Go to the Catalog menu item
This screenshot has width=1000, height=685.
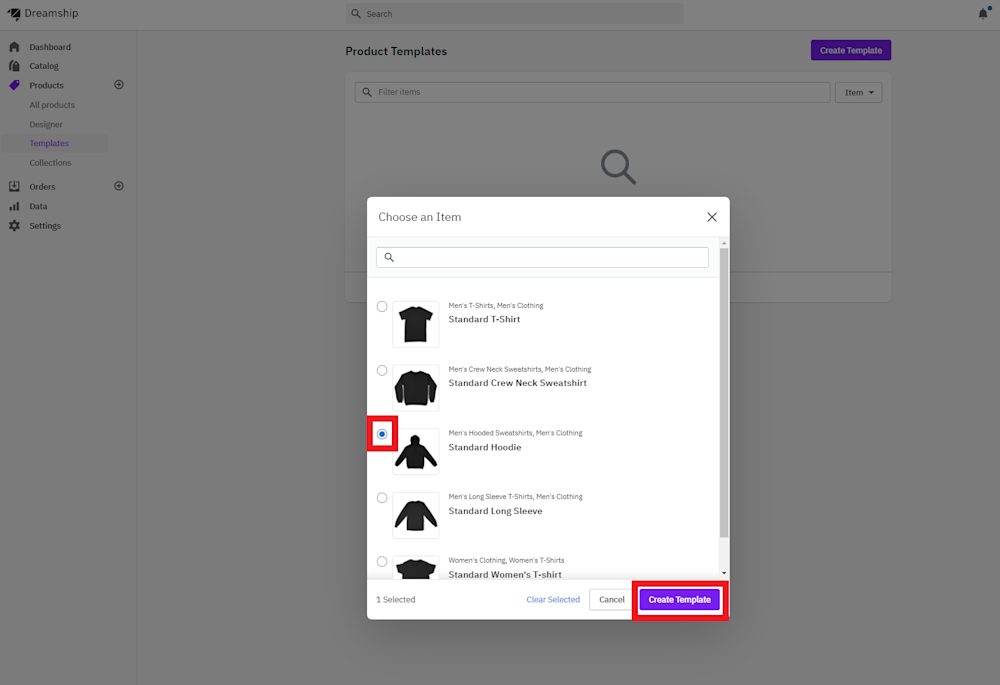[x=43, y=66]
